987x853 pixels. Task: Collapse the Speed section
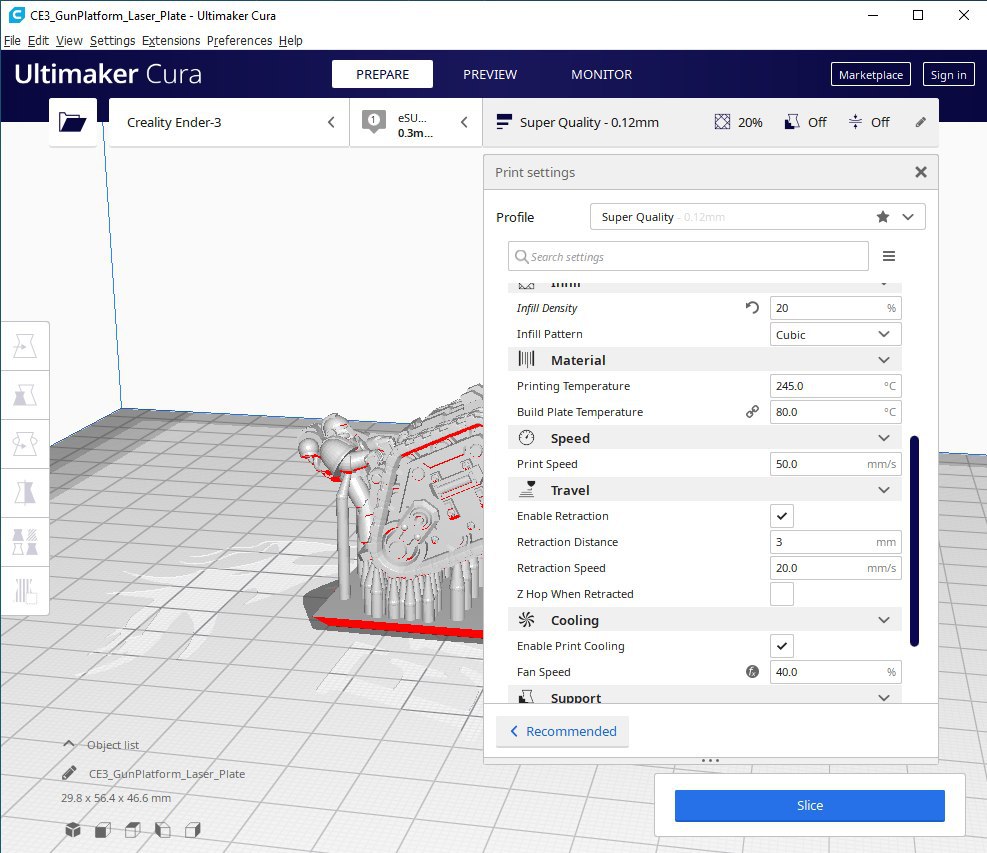pyautogui.click(x=704, y=438)
